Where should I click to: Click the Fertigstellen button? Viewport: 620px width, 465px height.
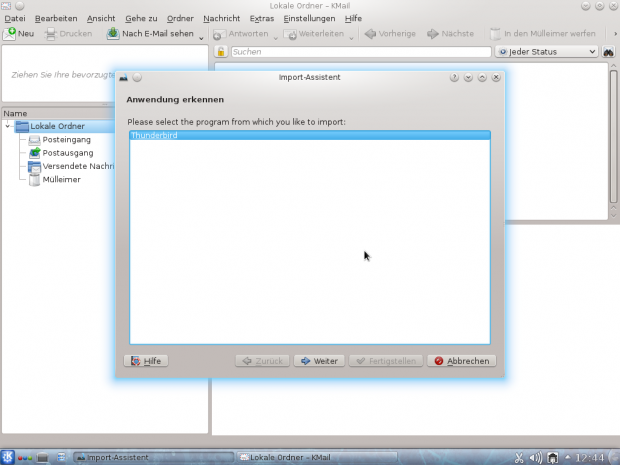tap(386, 361)
